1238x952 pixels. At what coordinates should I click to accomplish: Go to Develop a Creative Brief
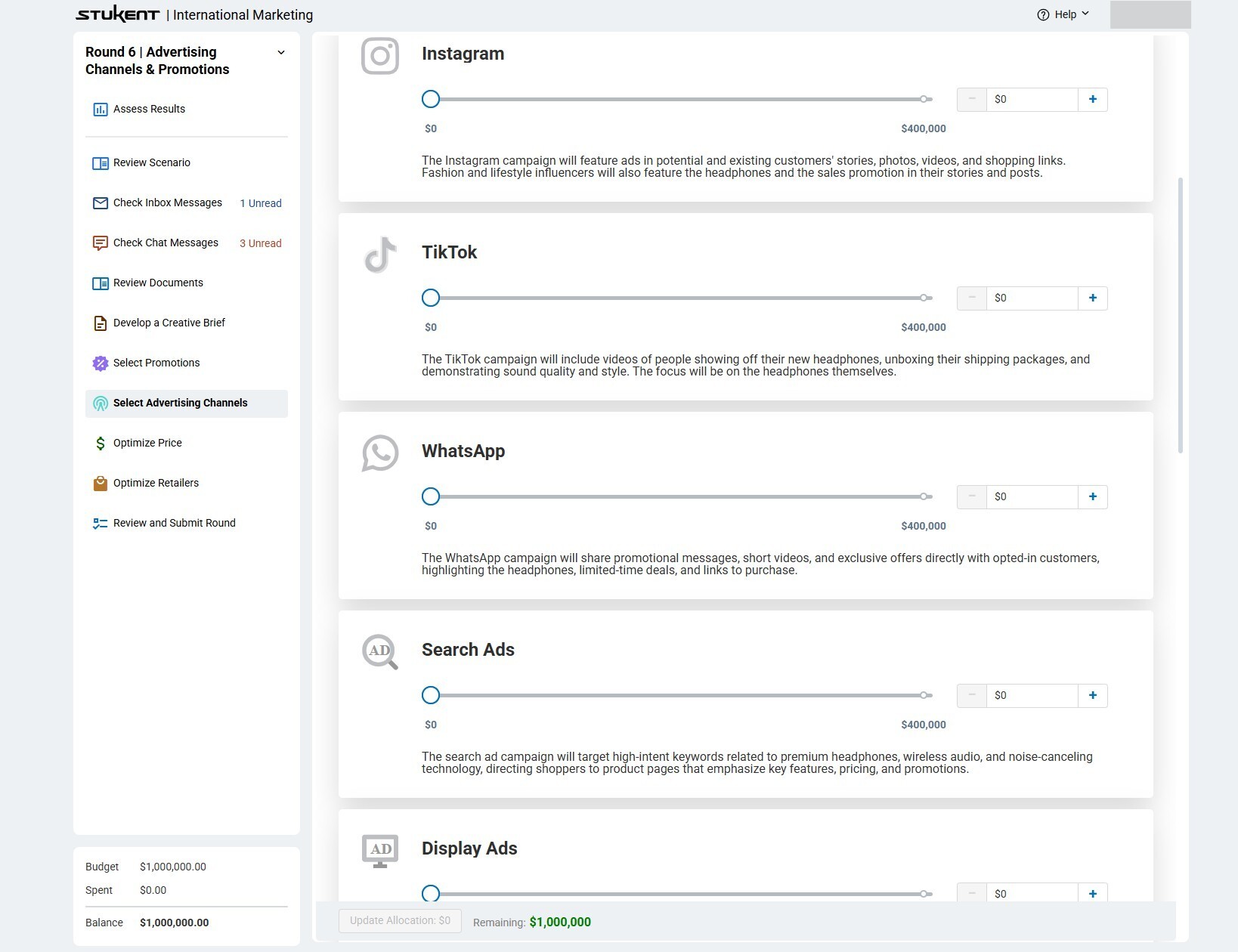pyautogui.click(x=187, y=323)
